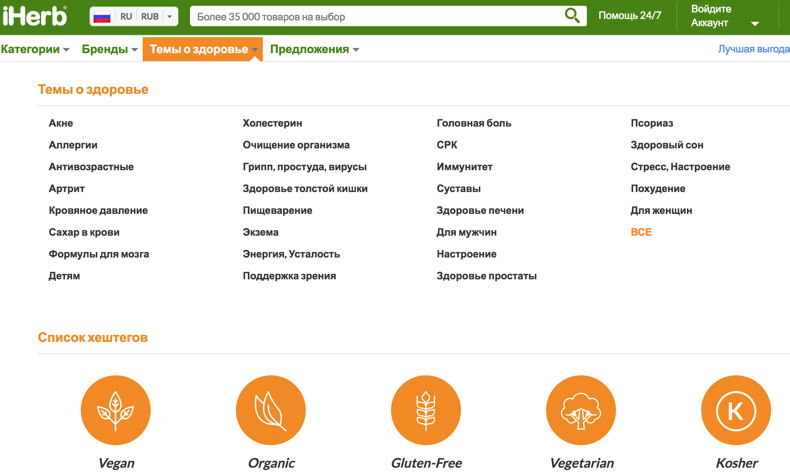
Task: Open the Пищеварение topic
Action: 278,211
